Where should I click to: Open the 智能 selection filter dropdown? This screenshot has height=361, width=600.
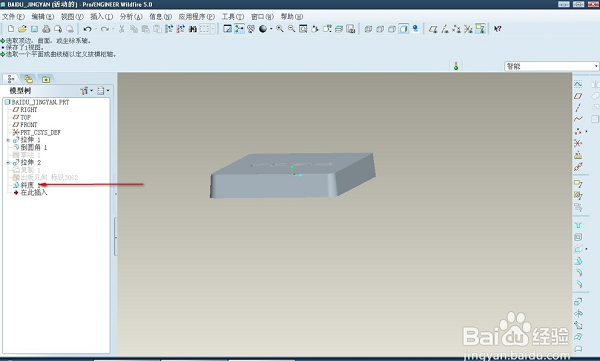pos(551,66)
